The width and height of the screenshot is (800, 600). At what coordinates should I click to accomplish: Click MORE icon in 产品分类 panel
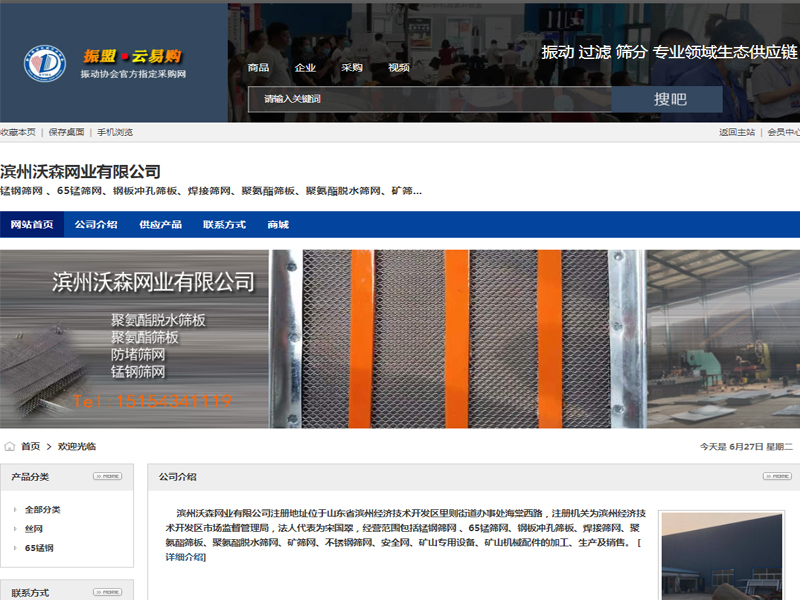(x=107, y=476)
